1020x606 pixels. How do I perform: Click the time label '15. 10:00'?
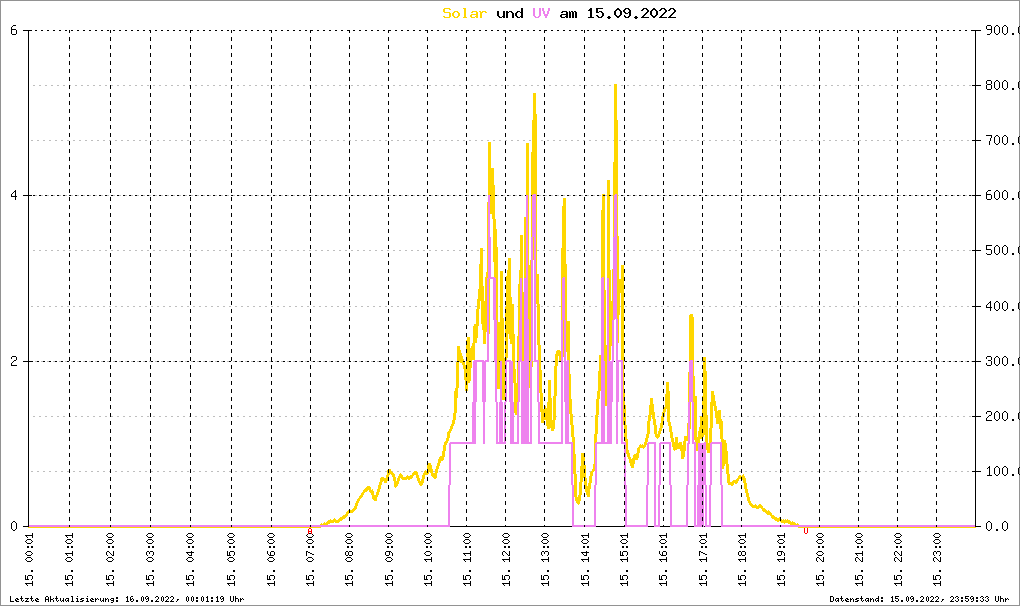(428, 560)
